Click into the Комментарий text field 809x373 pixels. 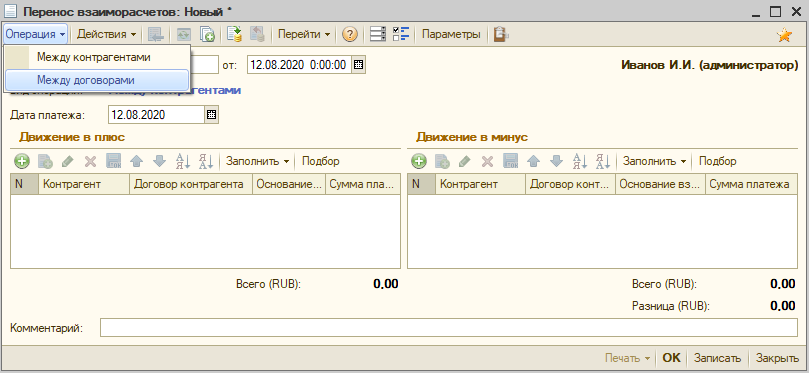tap(448, 328)
